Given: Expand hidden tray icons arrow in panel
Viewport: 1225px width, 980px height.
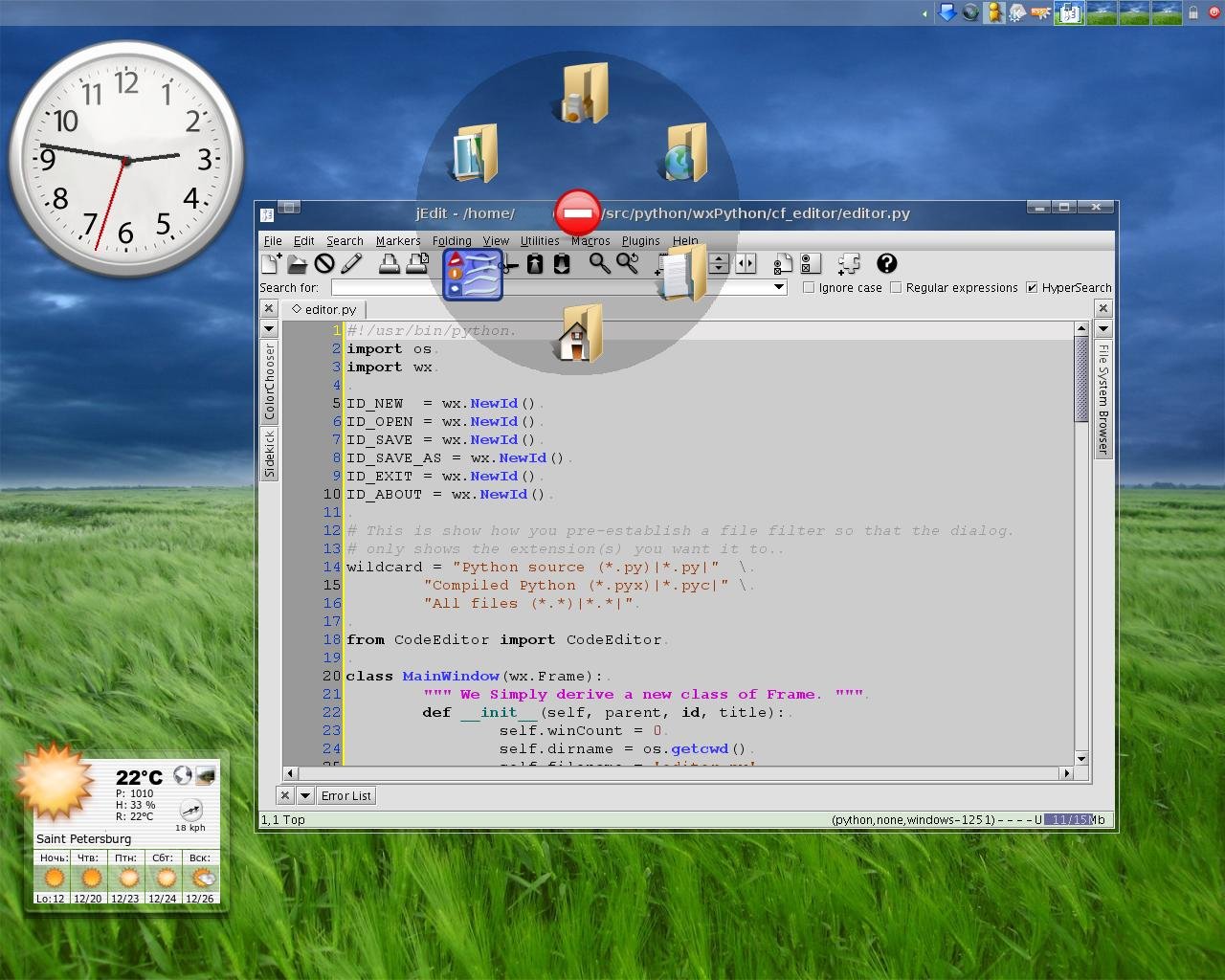Looking at the screenshot, I should point(924,13).
